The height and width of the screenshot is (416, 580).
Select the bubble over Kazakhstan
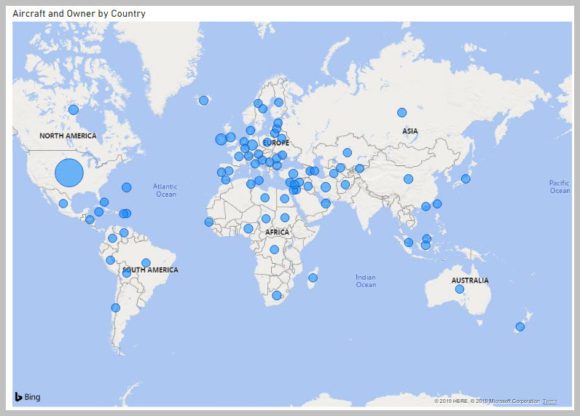347,152
